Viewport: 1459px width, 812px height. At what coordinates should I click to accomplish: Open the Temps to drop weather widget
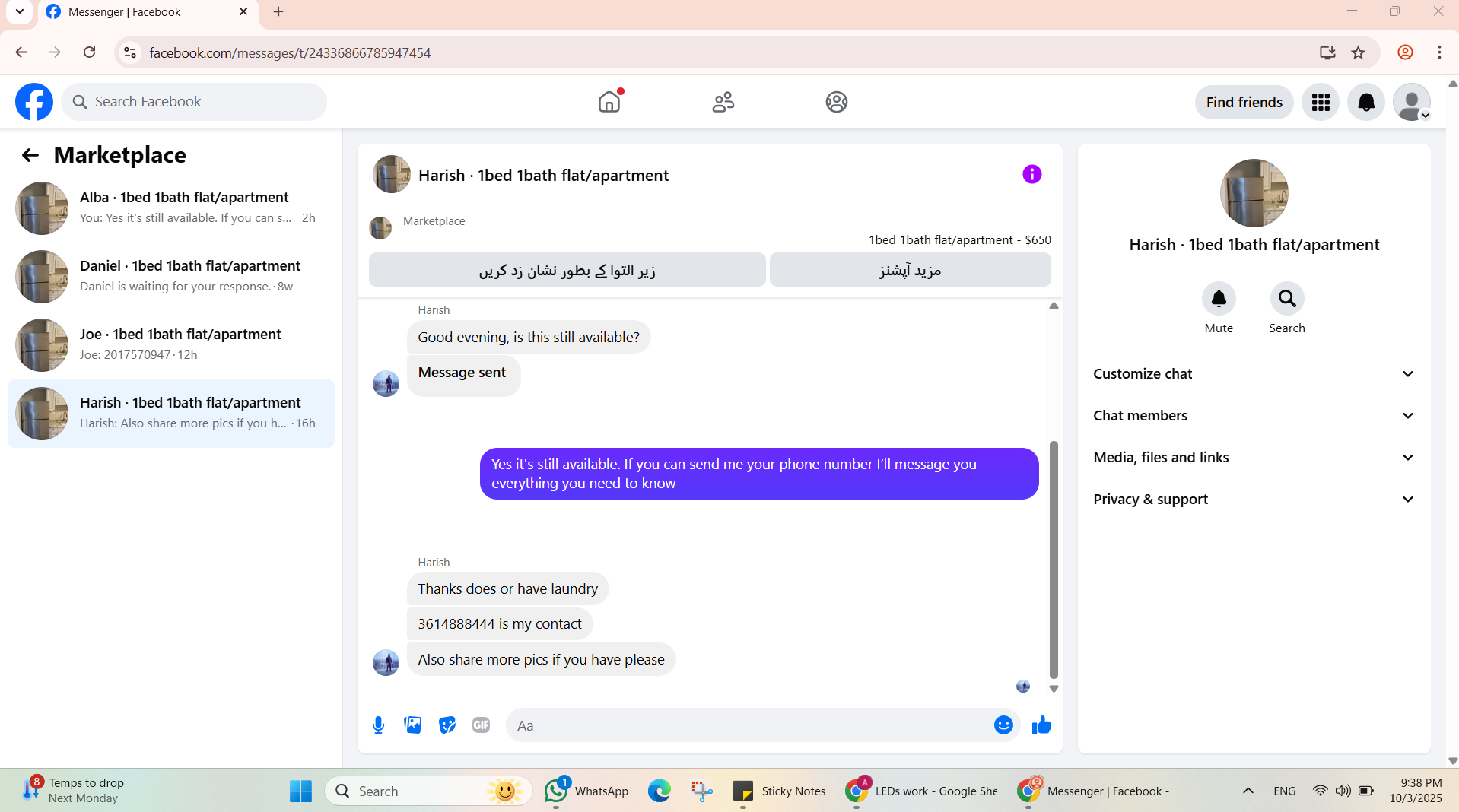click(73, 791)
